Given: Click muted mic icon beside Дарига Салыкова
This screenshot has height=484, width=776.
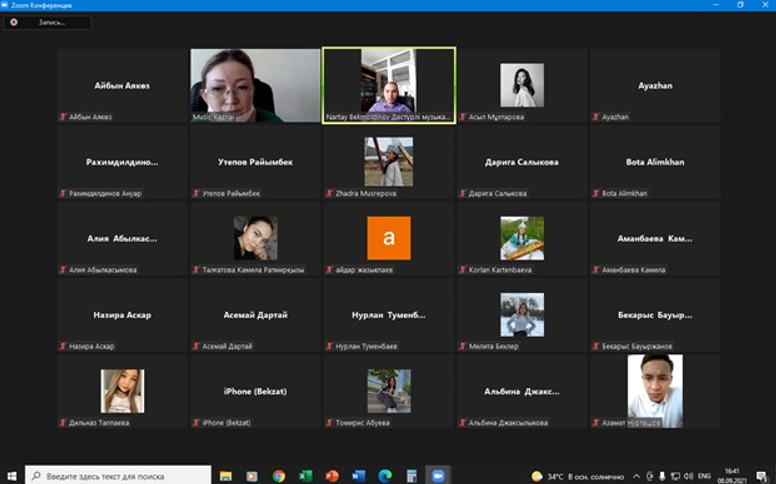Looking at the screenshot, I should 463,194.
